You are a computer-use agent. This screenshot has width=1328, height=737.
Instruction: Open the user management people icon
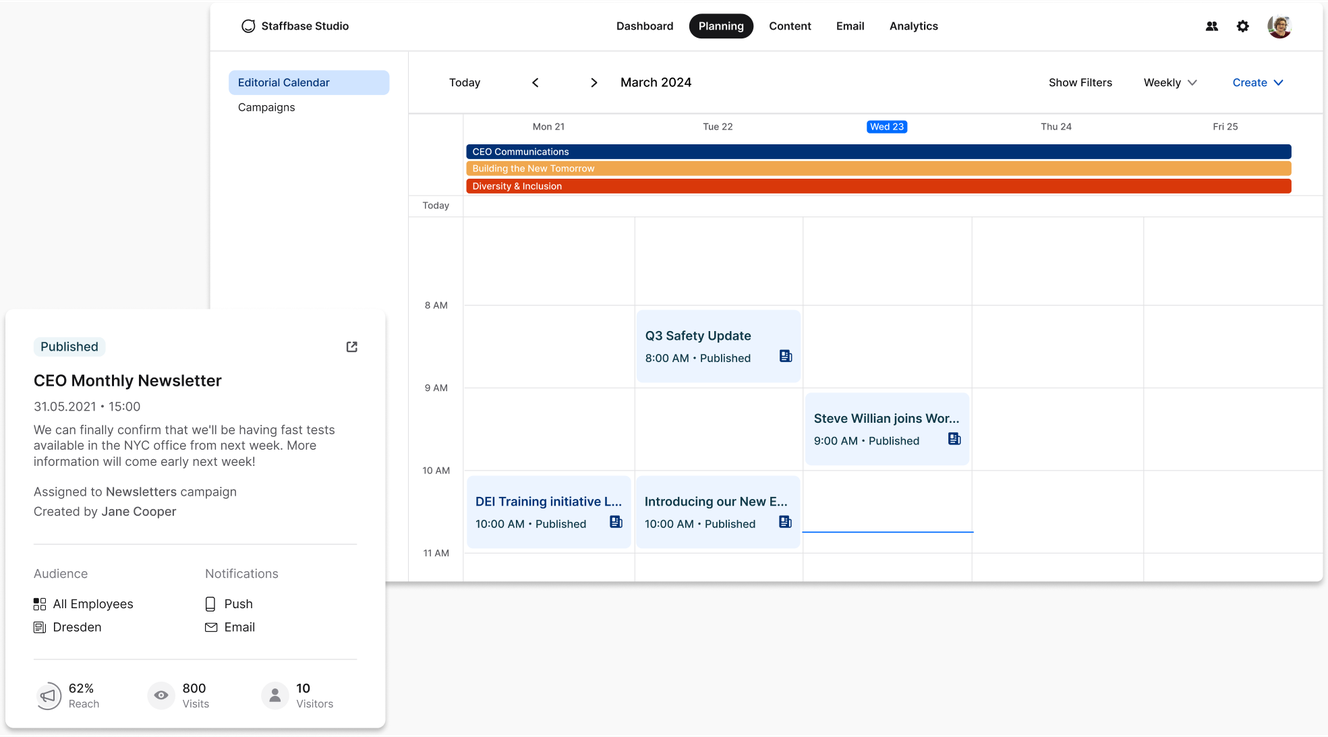point(1212,26)
